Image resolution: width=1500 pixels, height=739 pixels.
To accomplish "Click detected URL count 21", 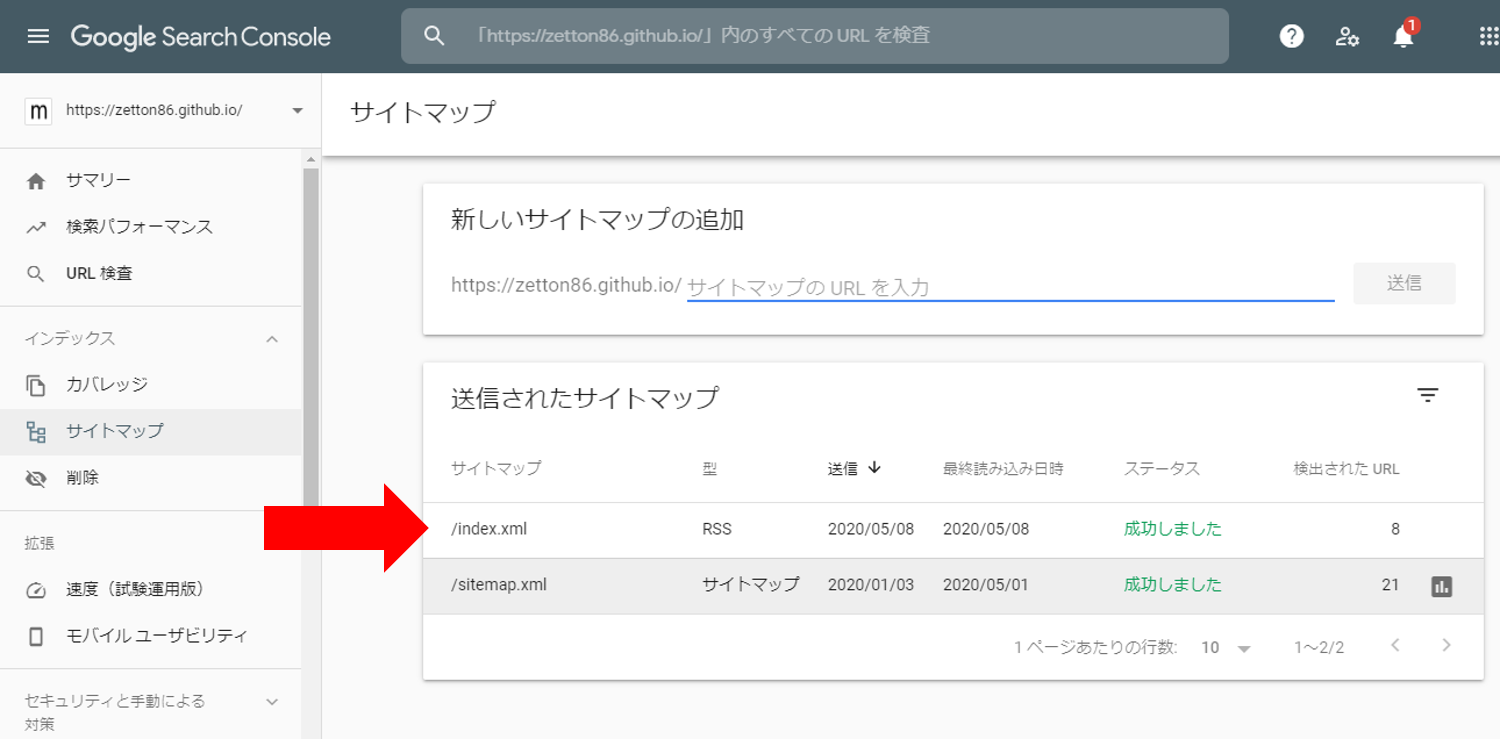I will pyautogui.click(x=1390, y=585).
